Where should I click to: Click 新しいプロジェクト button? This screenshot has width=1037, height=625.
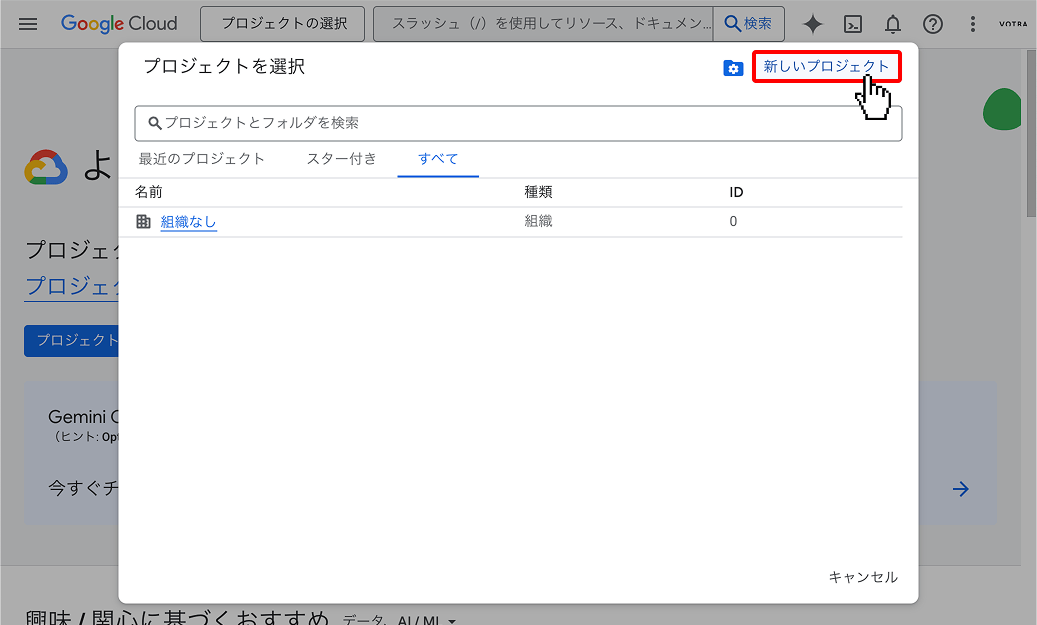(x=827, y=66)
